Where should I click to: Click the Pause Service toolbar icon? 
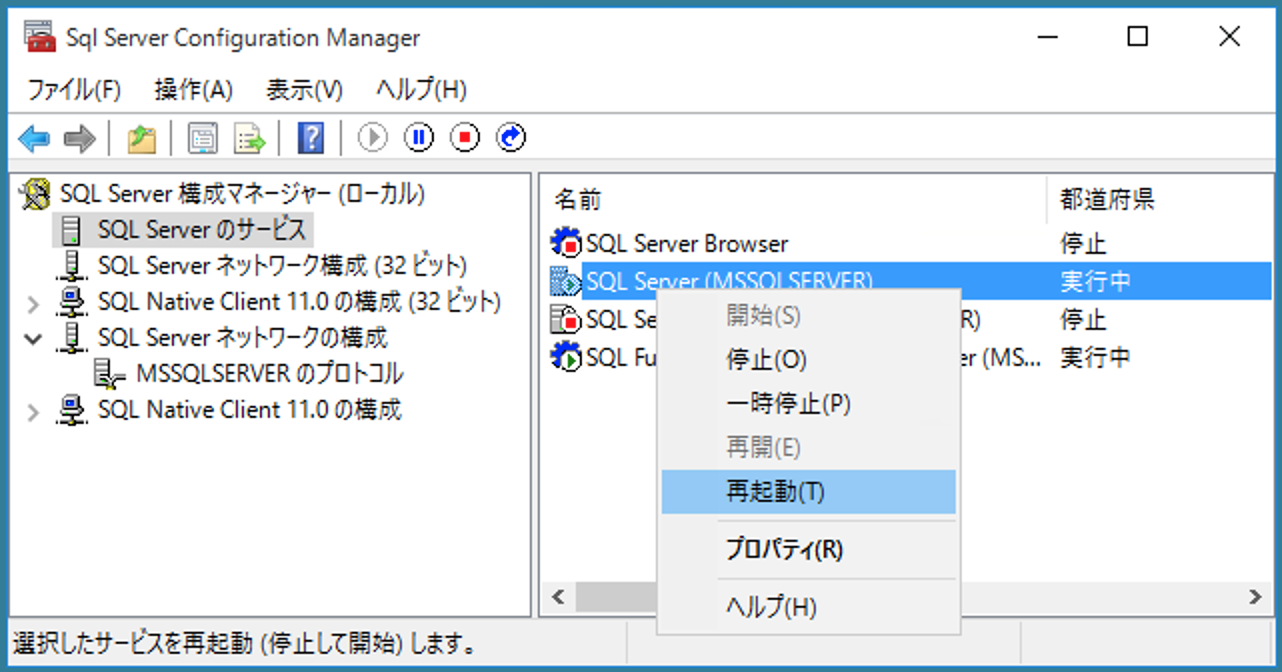tap(419, 137)
